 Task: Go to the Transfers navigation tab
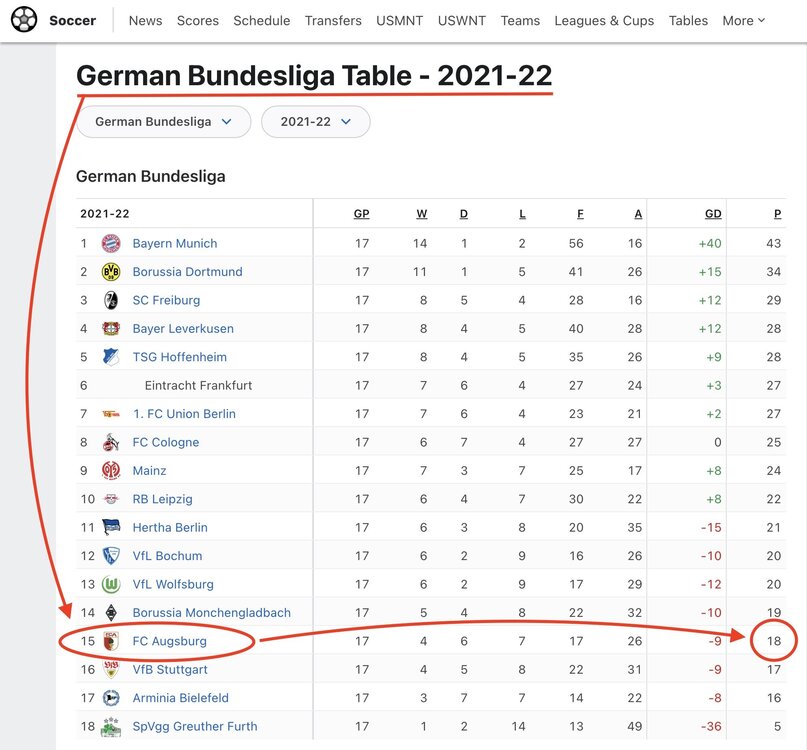[333, 20]
